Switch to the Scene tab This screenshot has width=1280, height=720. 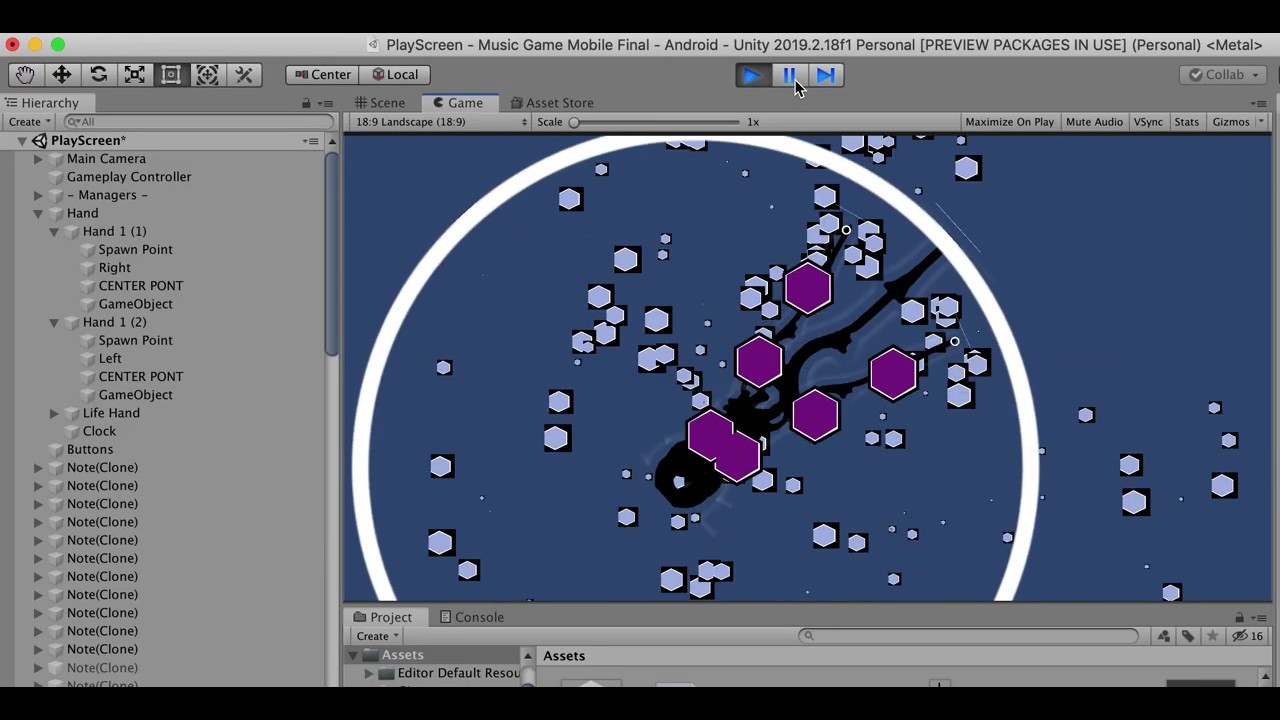pyautogui.click(x=380, y=103)
